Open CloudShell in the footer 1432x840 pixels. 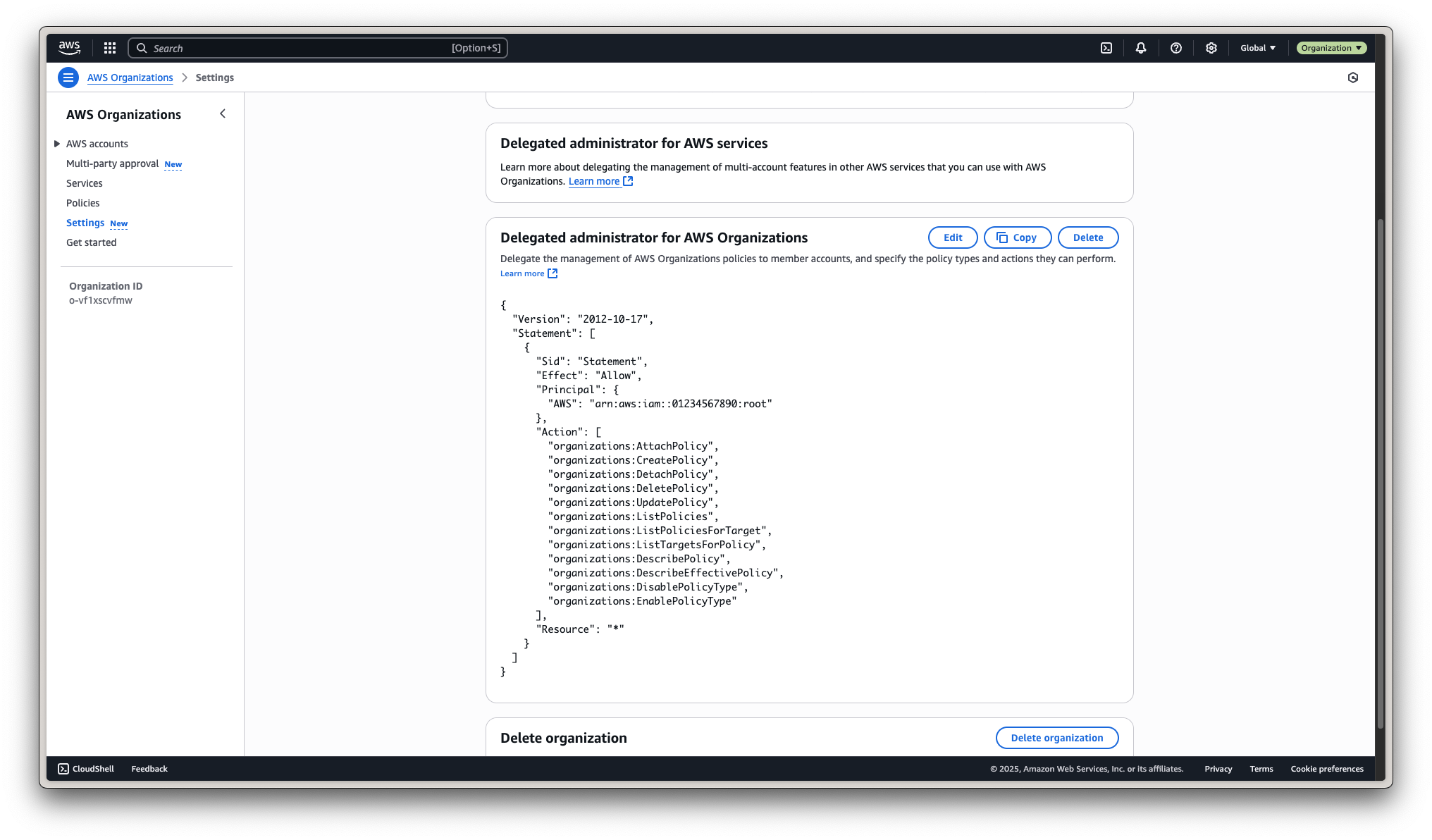click(86, 769)
